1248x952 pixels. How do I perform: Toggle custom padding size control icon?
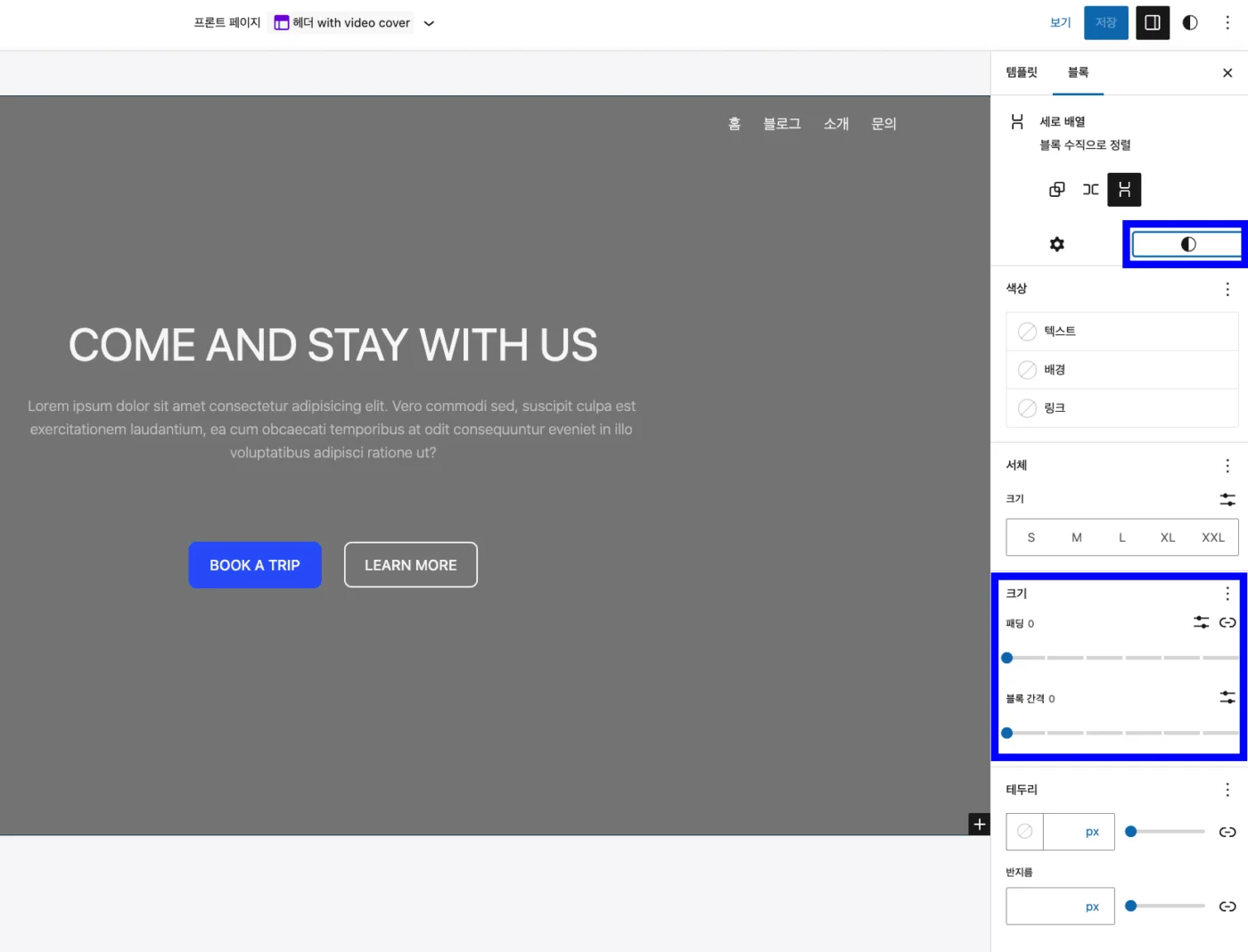coord(1202,622)
